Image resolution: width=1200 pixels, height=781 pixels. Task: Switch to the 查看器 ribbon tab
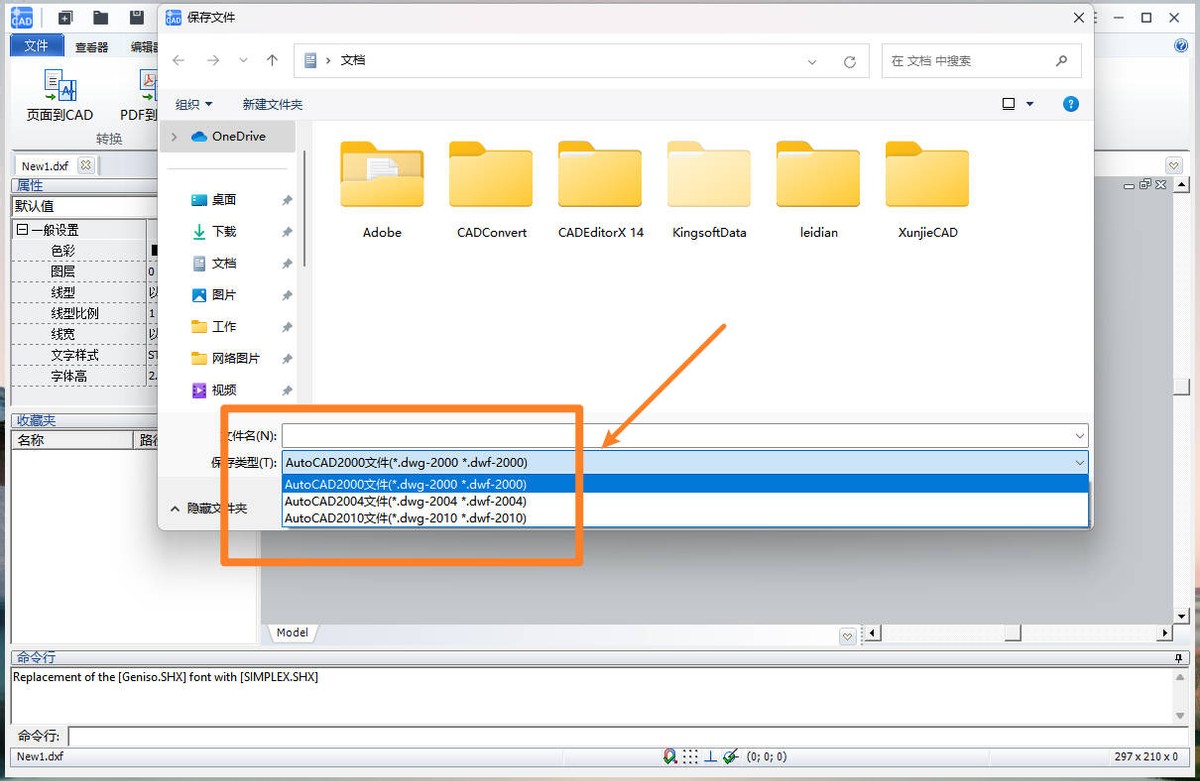tap(91, 47)
